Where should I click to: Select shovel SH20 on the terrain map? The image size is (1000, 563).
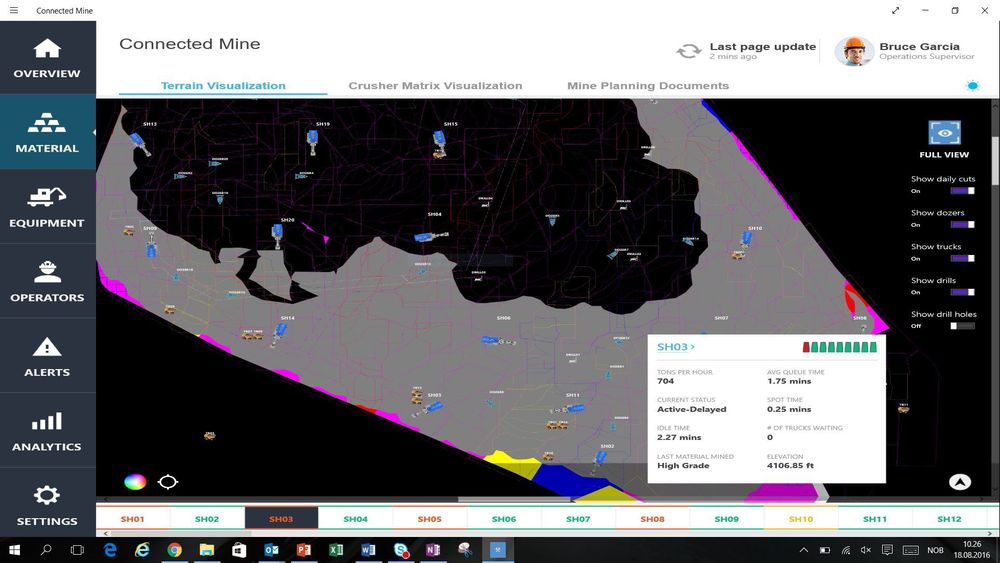point(277,235)
